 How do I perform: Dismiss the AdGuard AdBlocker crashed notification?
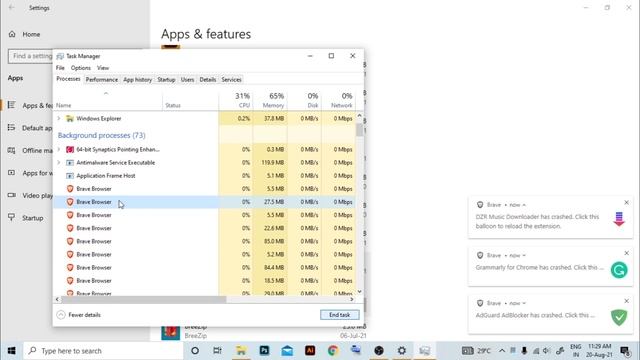(627, 301)
